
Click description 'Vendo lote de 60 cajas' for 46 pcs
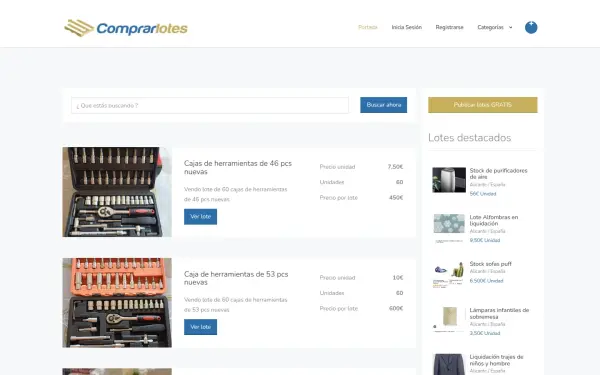235,194
